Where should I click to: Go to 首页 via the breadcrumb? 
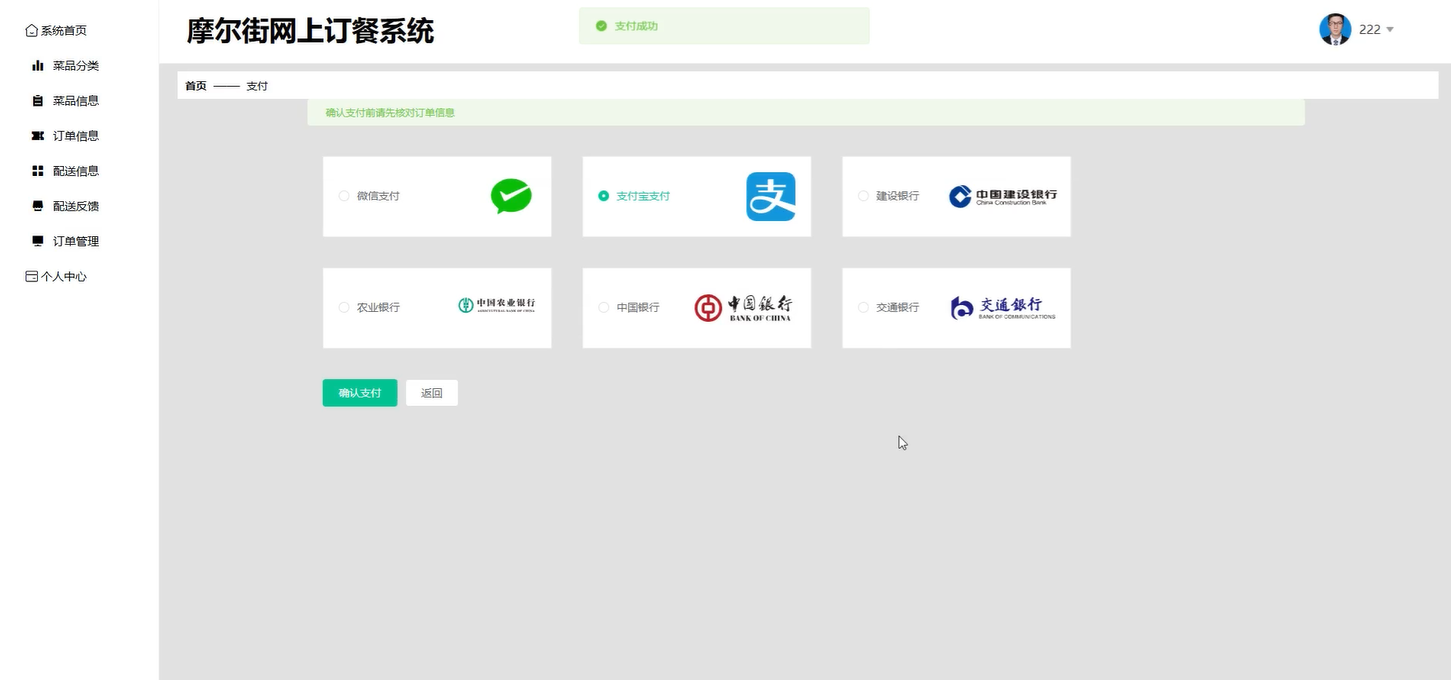(x=195, y=85)
